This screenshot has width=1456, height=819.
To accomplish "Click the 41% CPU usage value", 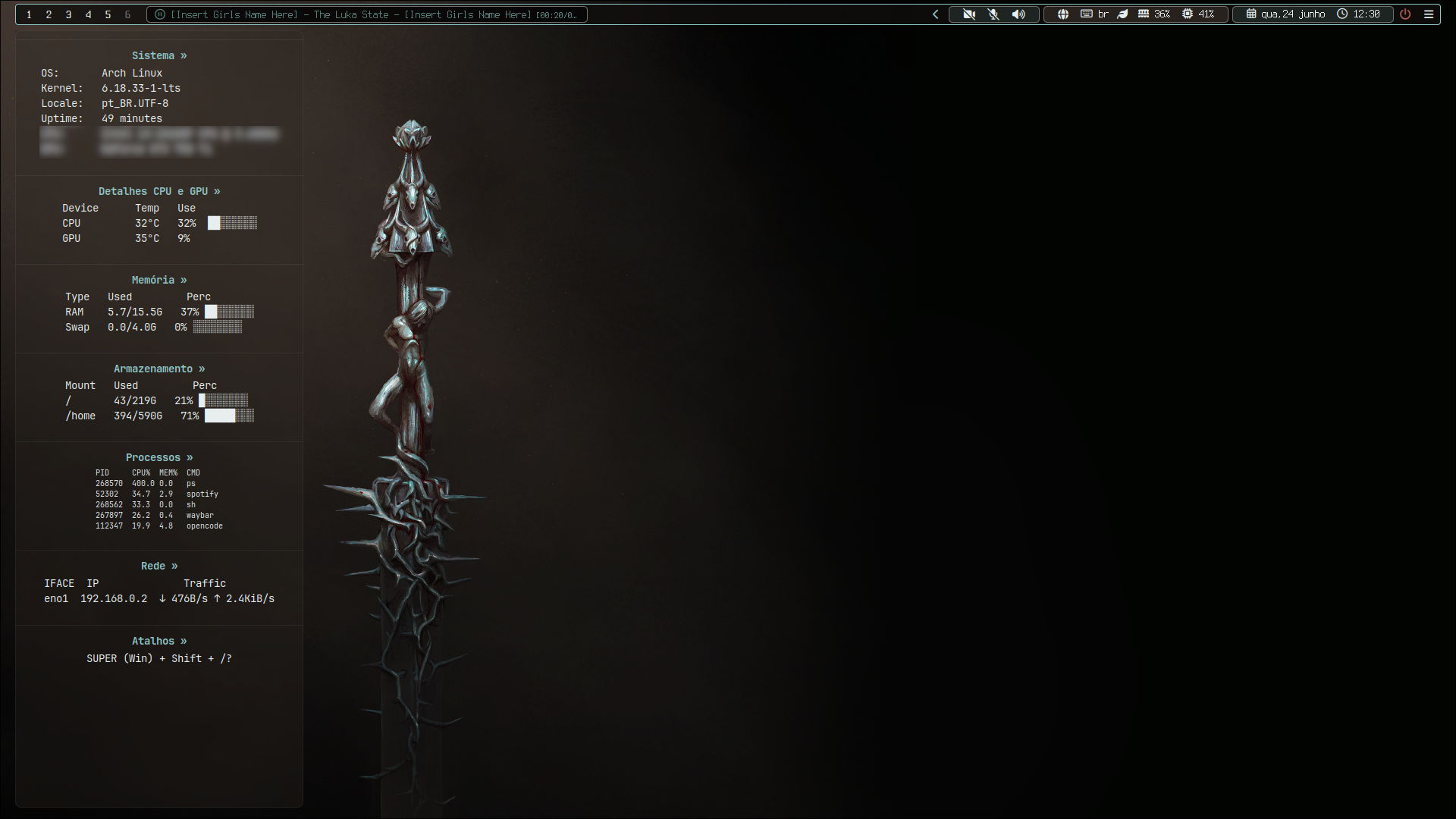I will pos(1206,14).
